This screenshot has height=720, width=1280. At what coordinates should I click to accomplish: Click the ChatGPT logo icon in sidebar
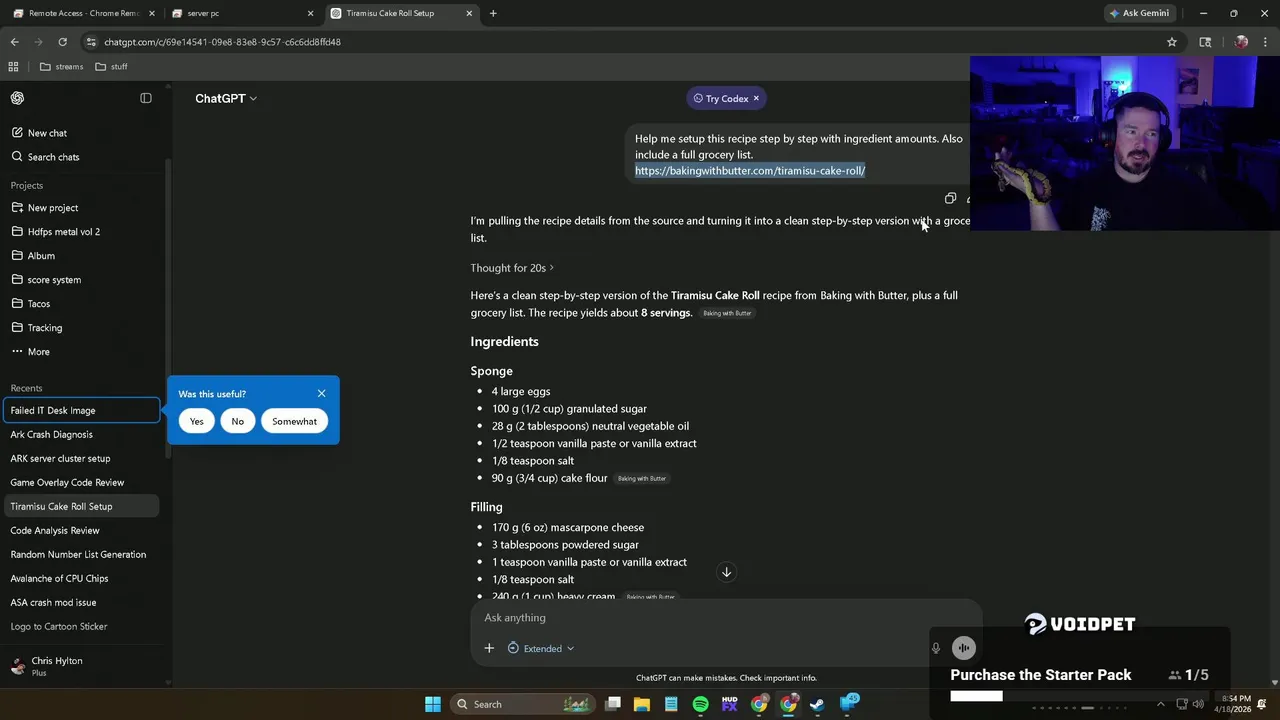(17, 98)
